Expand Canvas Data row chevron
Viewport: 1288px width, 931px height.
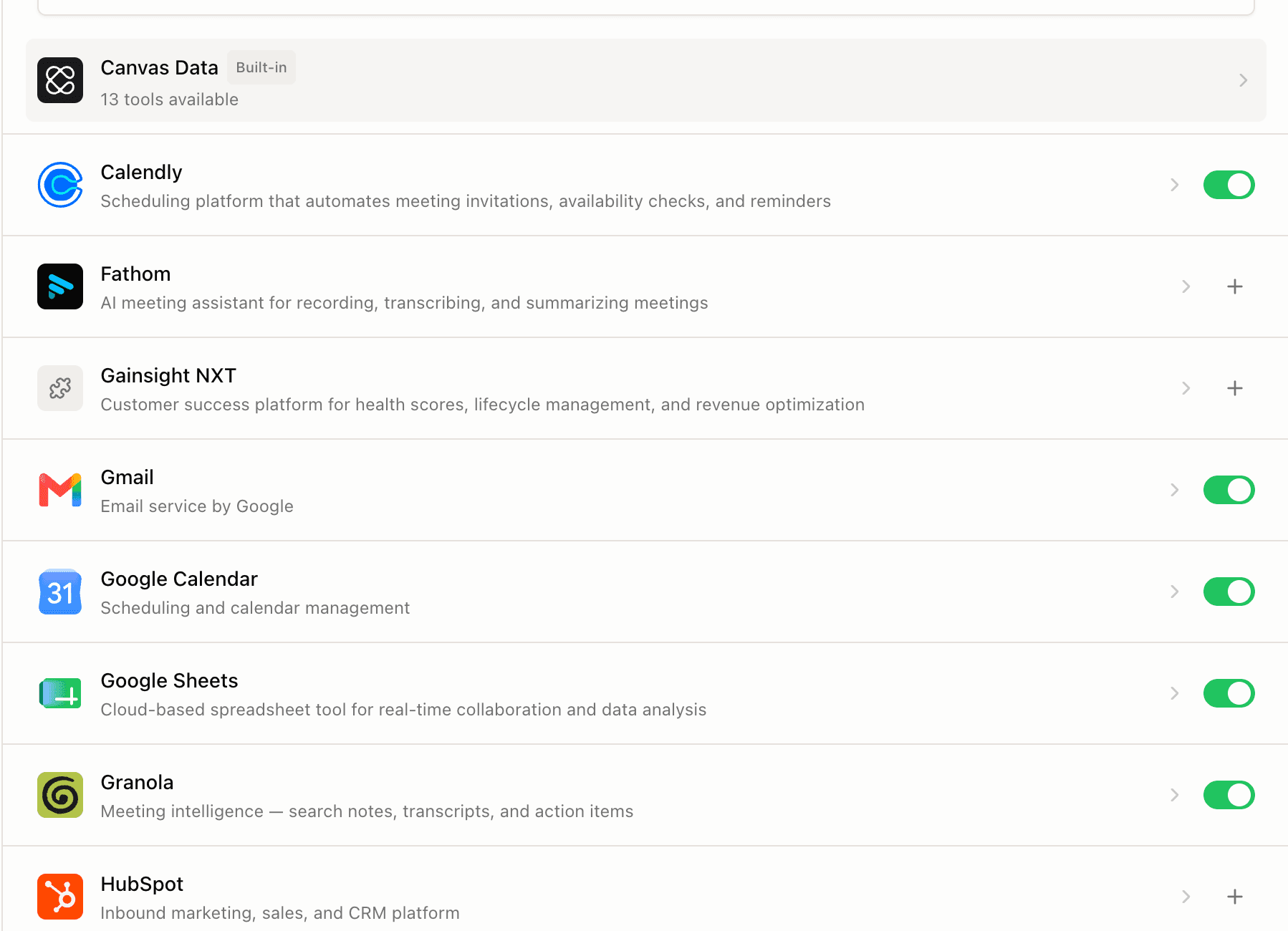1244,80
